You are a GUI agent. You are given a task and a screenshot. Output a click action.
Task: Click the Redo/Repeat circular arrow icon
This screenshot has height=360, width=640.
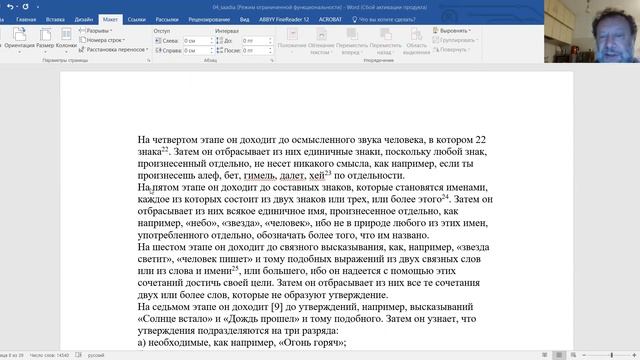tap(25, 7)
